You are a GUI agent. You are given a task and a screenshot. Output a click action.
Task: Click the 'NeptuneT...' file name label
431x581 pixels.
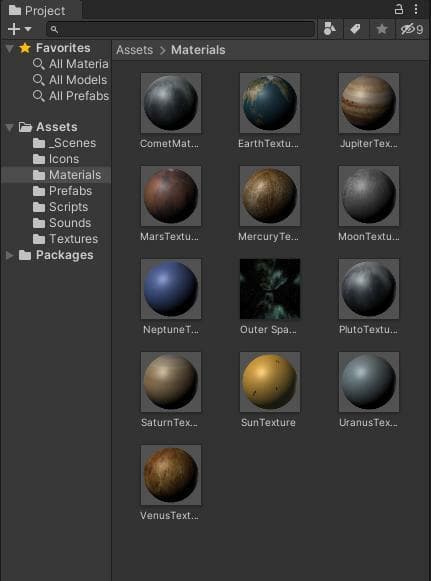tap(171, 329)
